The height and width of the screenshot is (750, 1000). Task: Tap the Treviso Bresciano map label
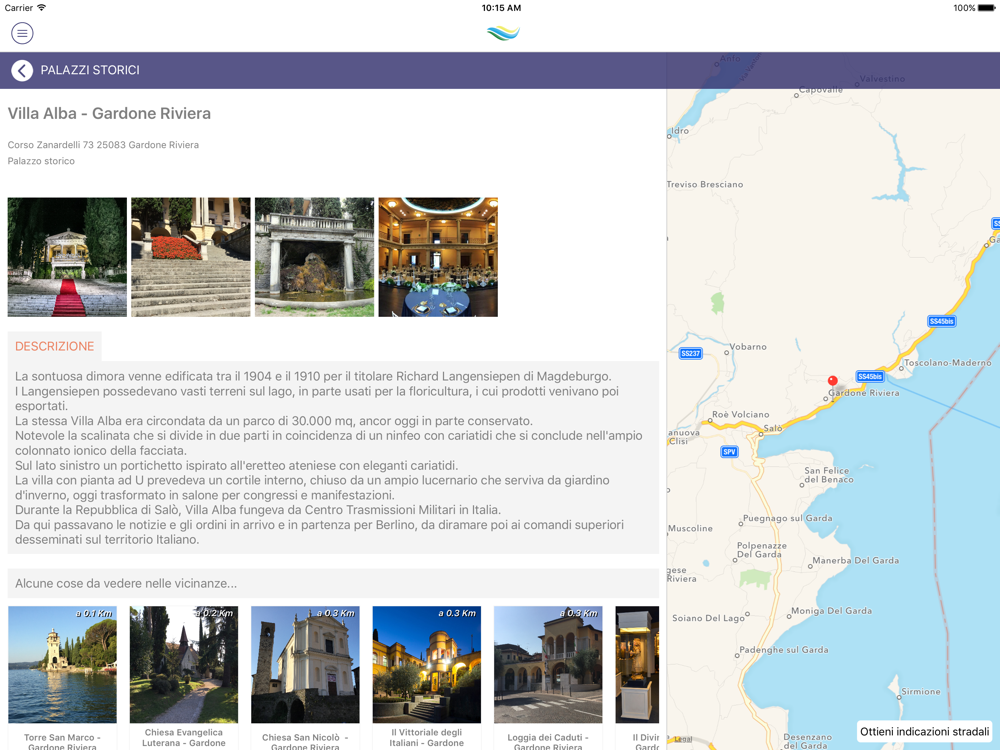coord(705,184)
